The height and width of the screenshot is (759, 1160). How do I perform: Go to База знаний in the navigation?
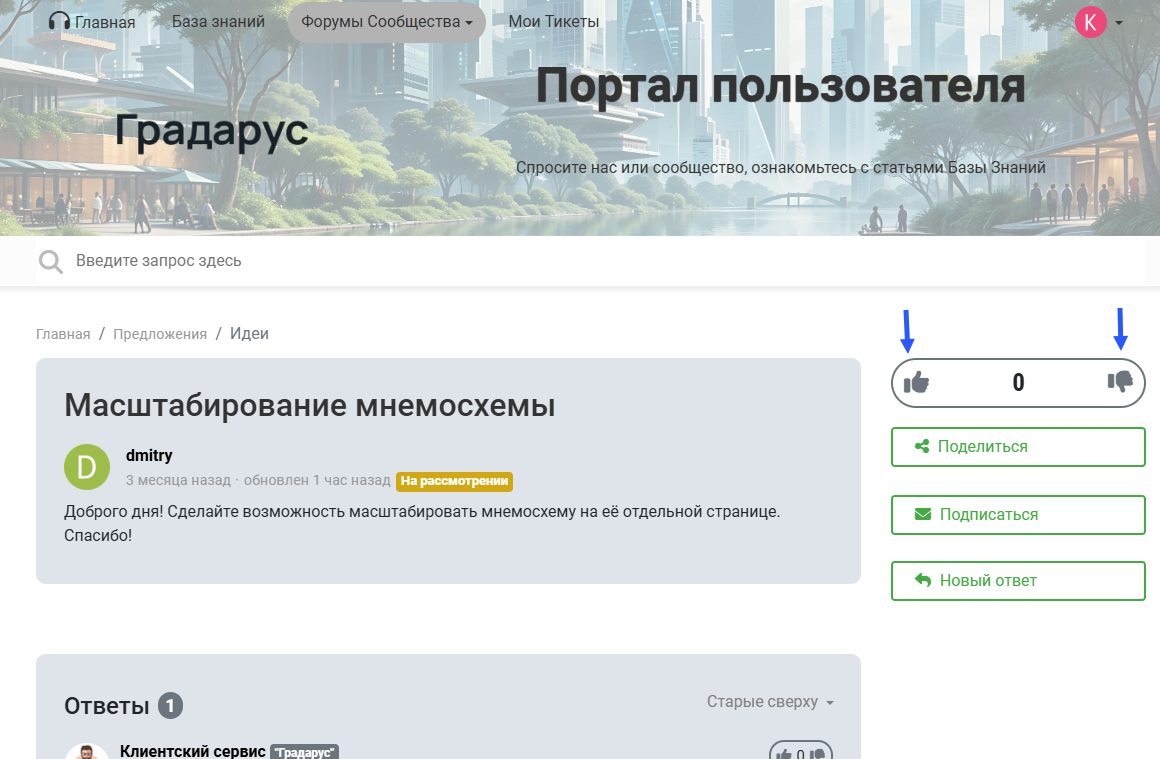218,21
